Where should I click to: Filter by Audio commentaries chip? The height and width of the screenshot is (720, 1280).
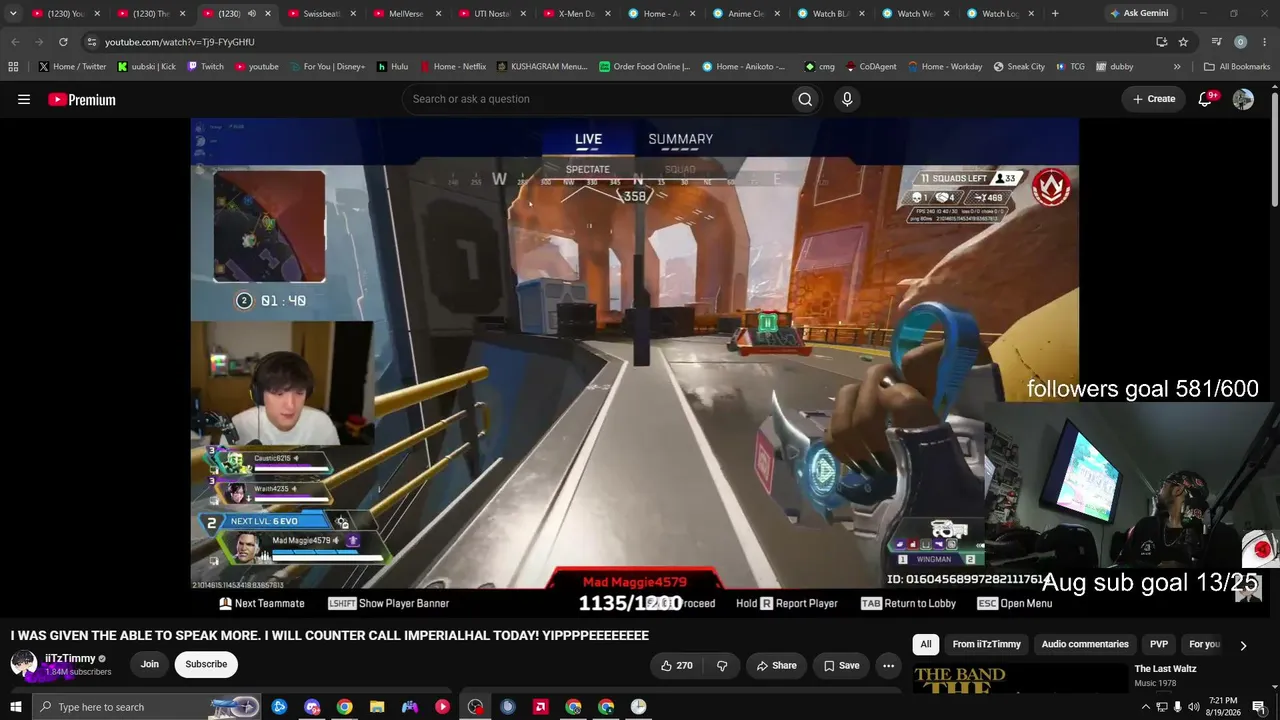click(1085, 645)
